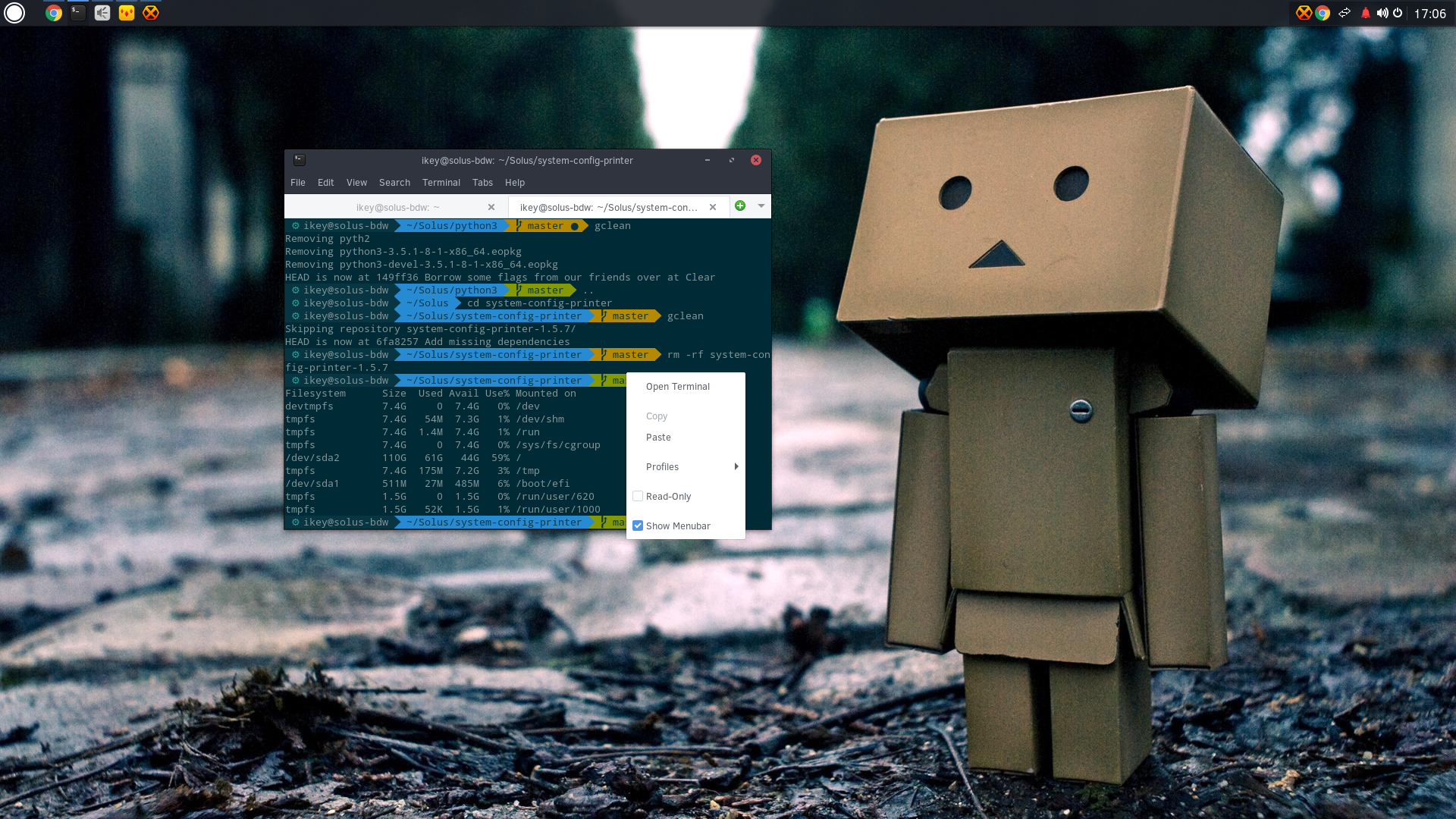Click the terminal icon in the top panel
The image size is (1456, 819).
[x=78, y=13]
